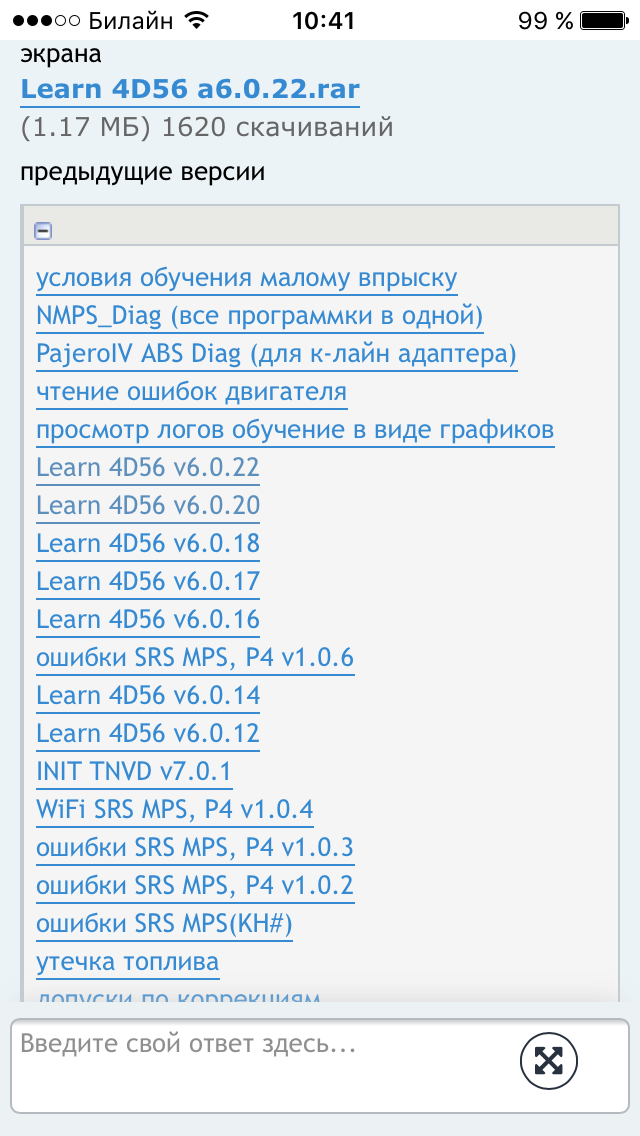Tap the fullscreen expand icon
Viewport: 640px width, 1136px height.
(x=548, y=1061)
